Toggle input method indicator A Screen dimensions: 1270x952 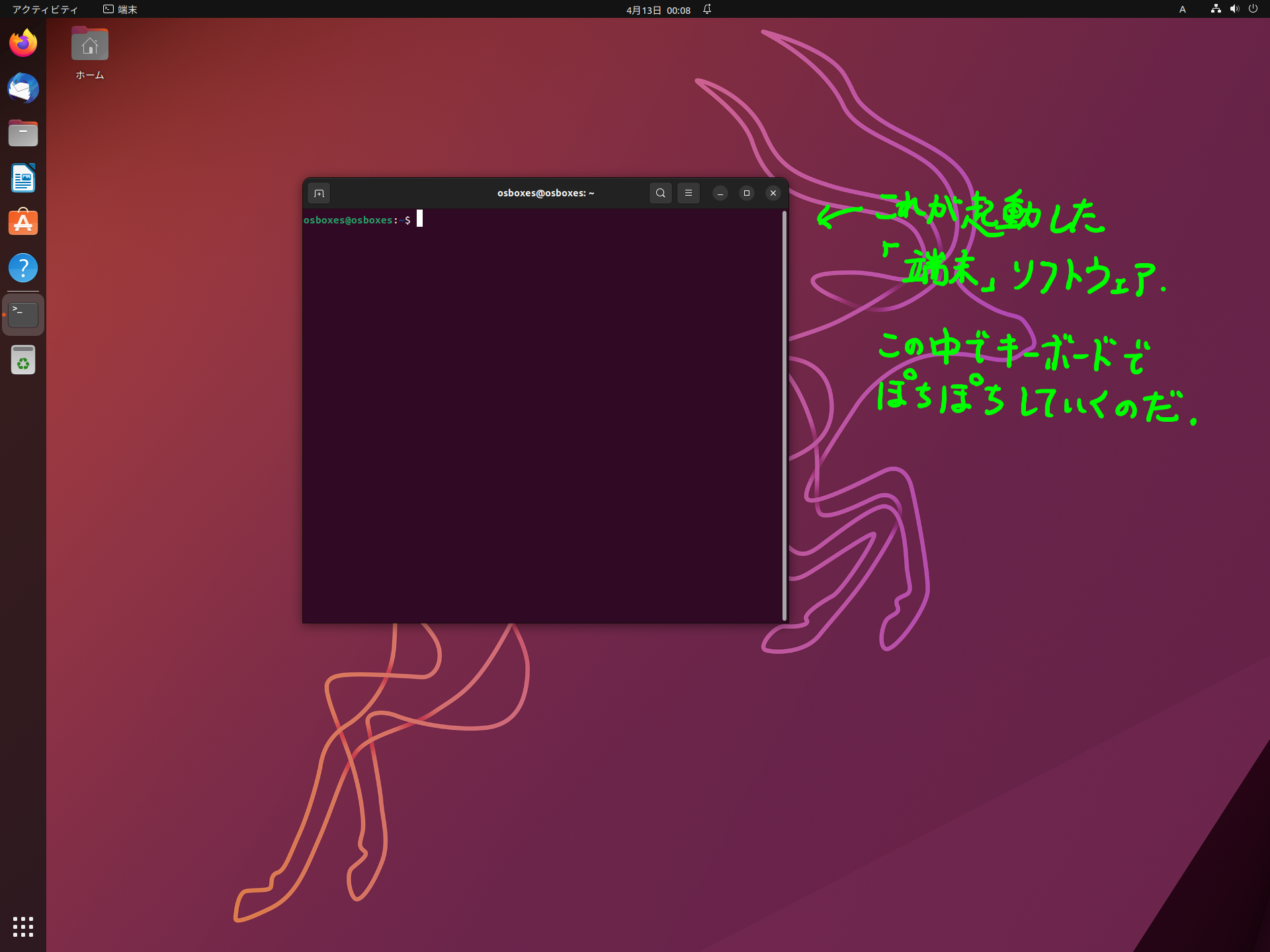(x=1182, y=9)
